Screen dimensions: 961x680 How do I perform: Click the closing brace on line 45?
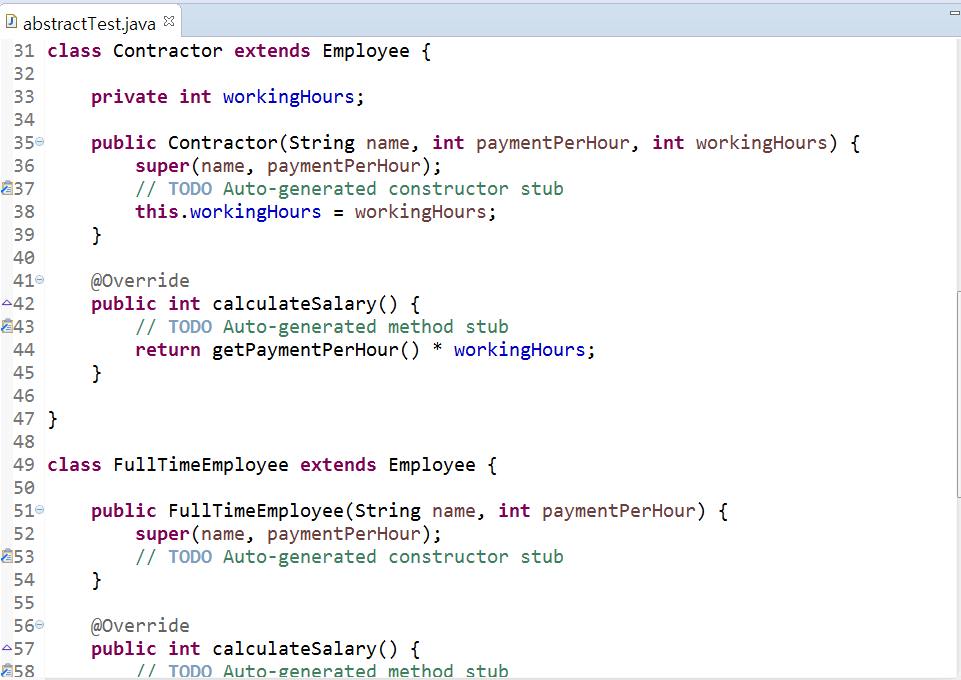96,373
